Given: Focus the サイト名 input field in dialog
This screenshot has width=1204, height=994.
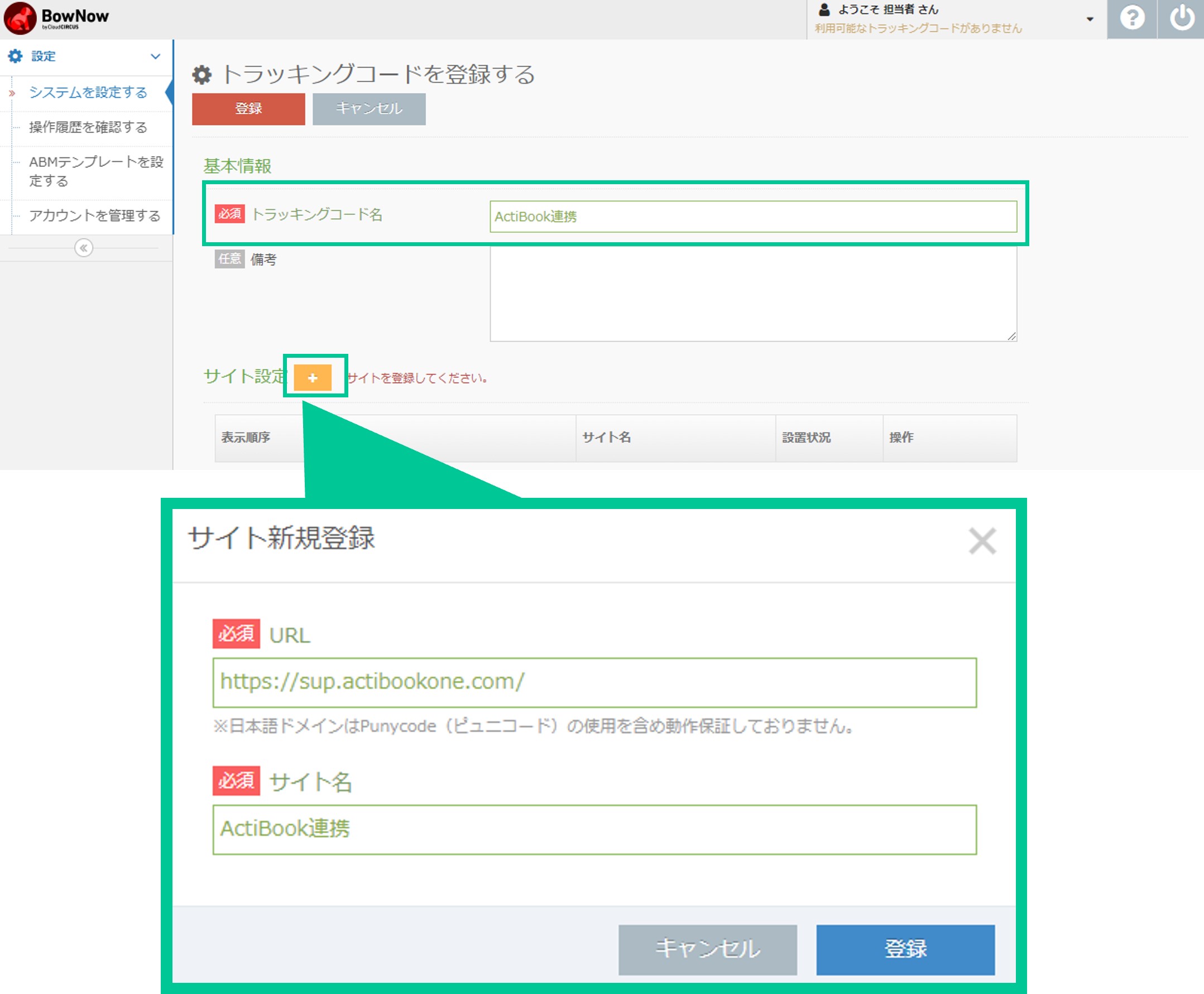Looking at the screenshot, I should click(595, 830).
